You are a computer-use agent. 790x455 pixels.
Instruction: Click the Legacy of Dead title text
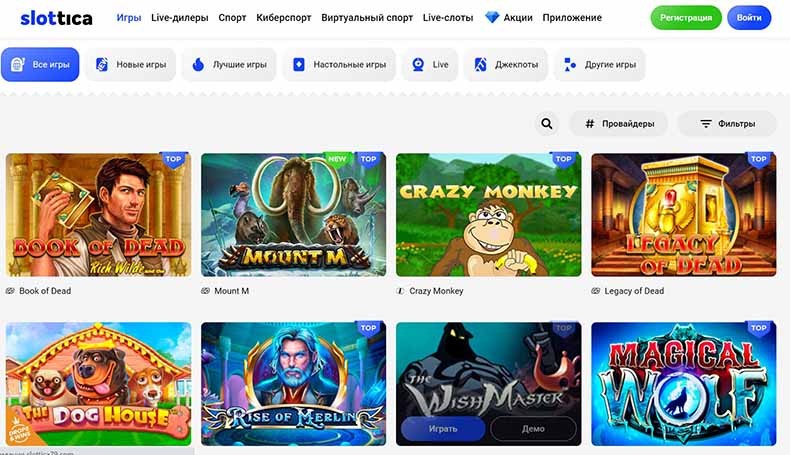click(x=634, y=291)
